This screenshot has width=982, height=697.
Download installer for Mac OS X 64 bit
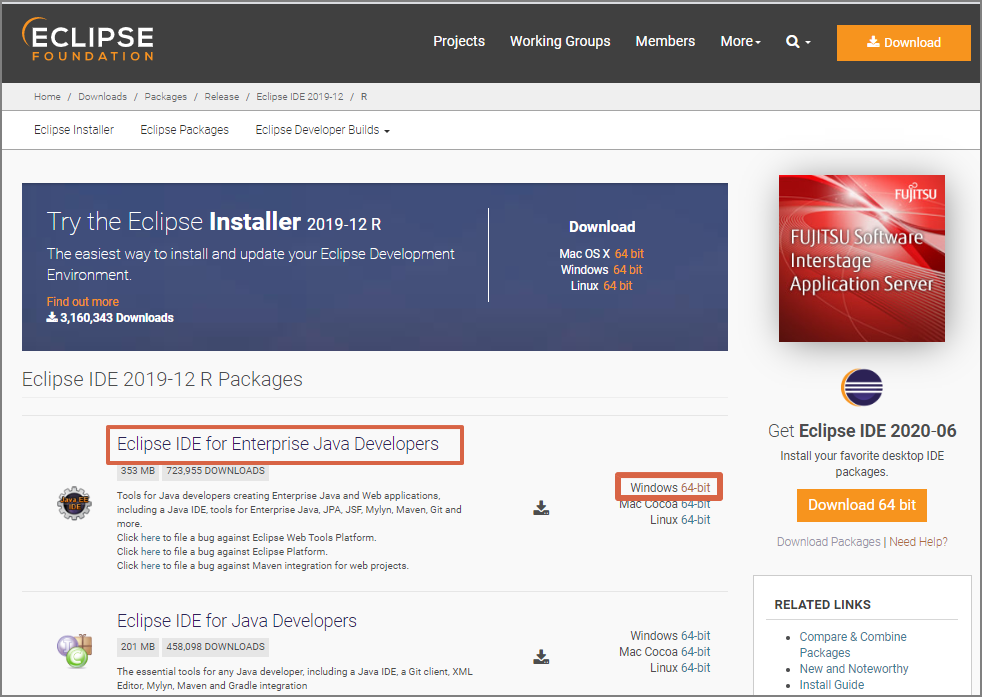click(629, 254)
